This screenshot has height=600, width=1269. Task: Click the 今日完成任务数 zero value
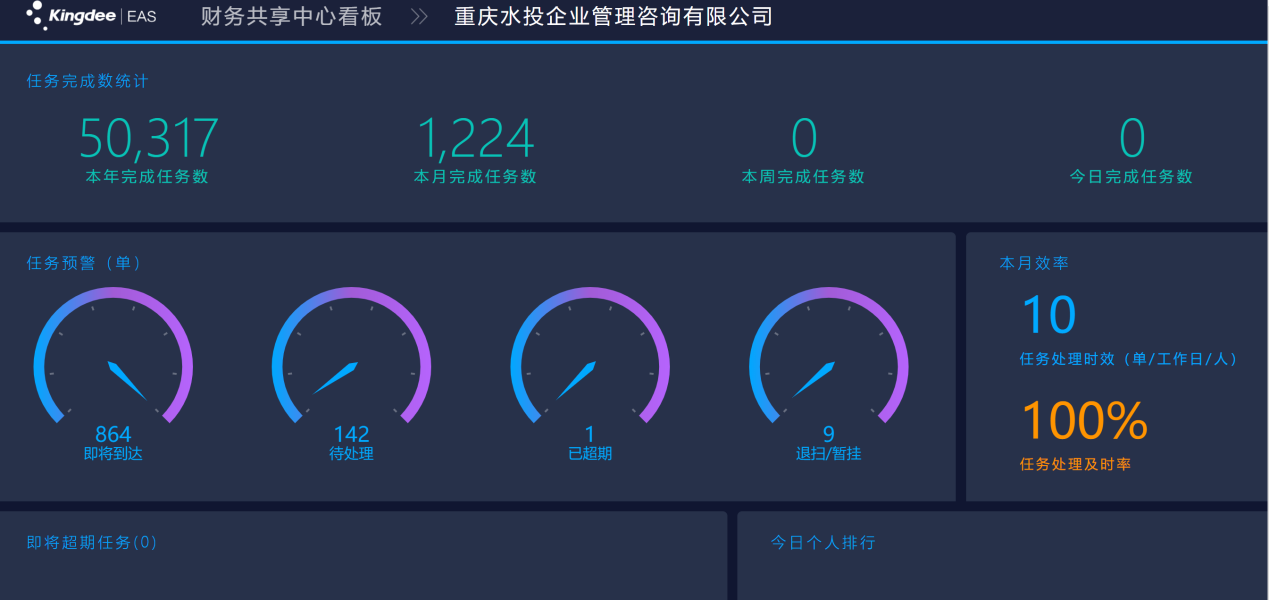tap(1131, 139)
